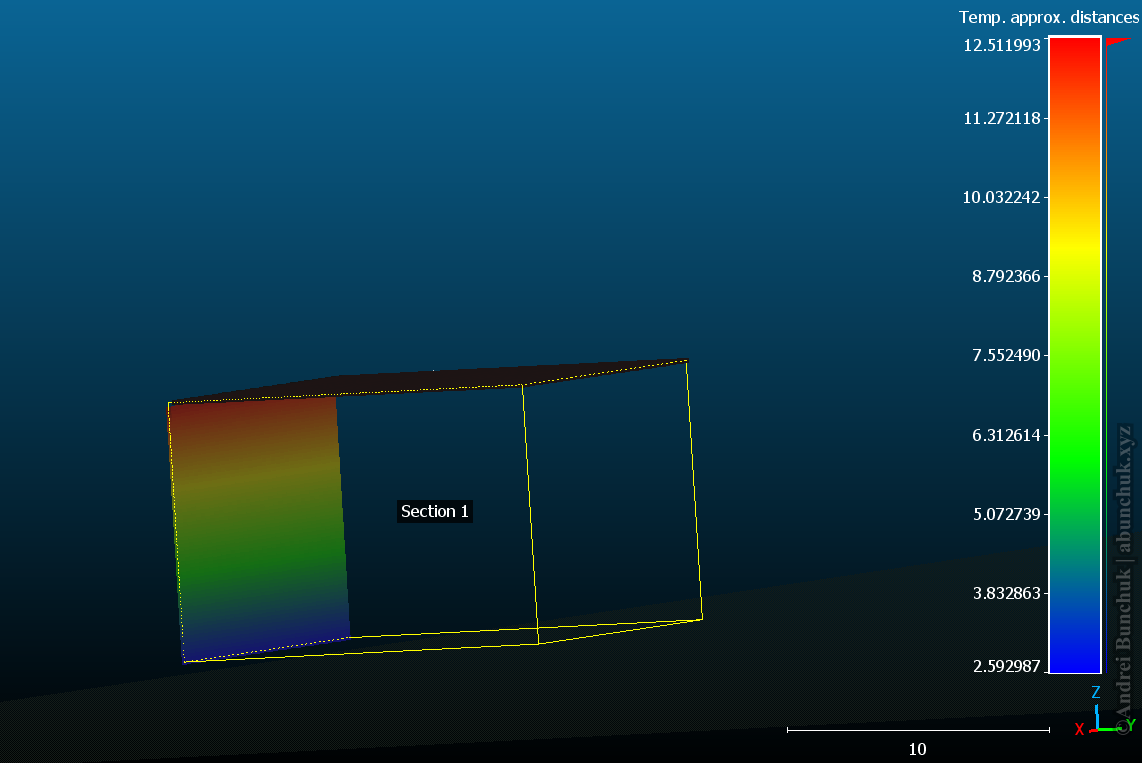Click the red histogram marker beside color scale
Screen dimensions: 1142x763
[1118, 41]
